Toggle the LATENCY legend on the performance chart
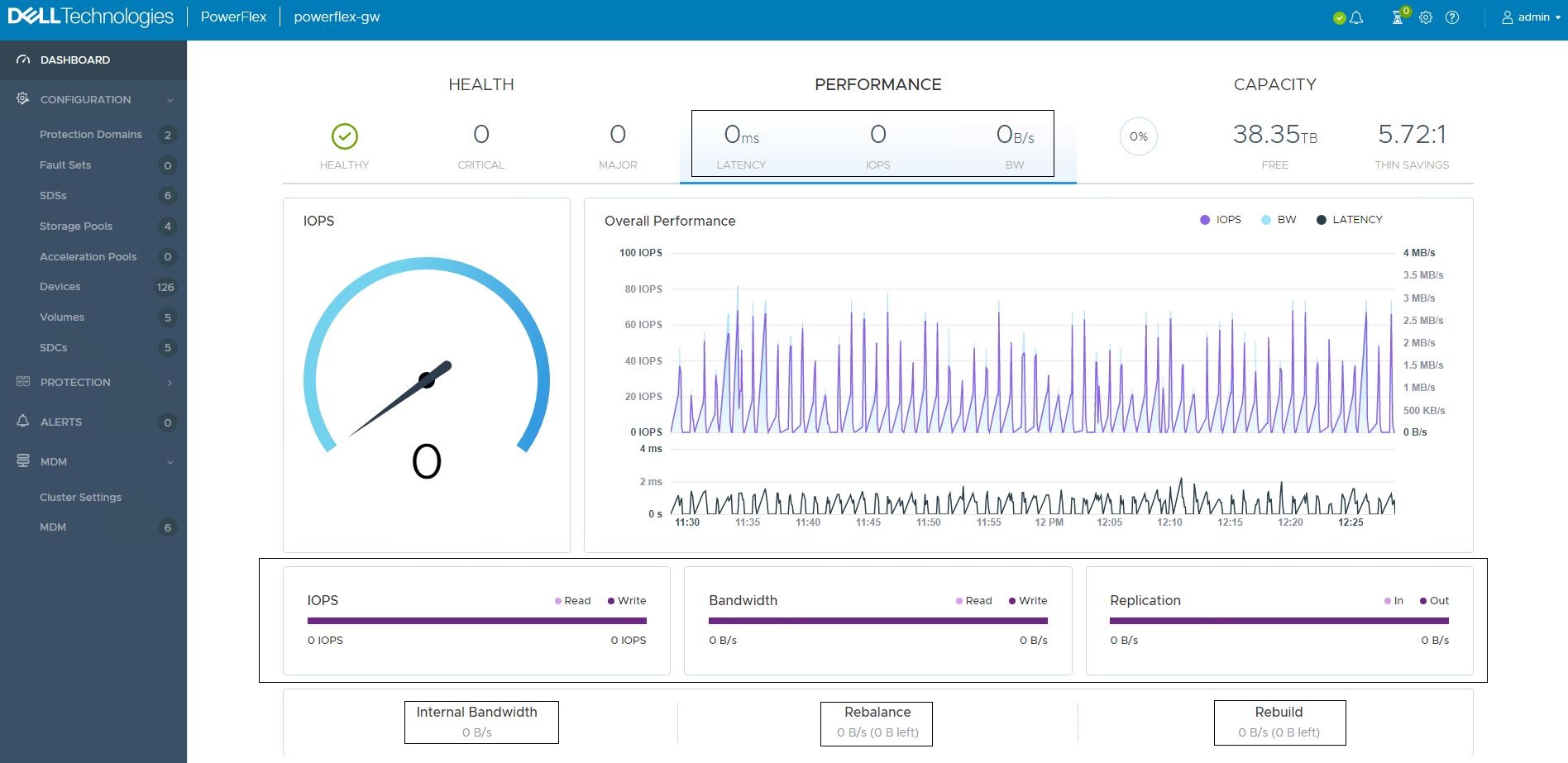The width and height of the screenshot is (1568, 763). (x=1348, y=219)
